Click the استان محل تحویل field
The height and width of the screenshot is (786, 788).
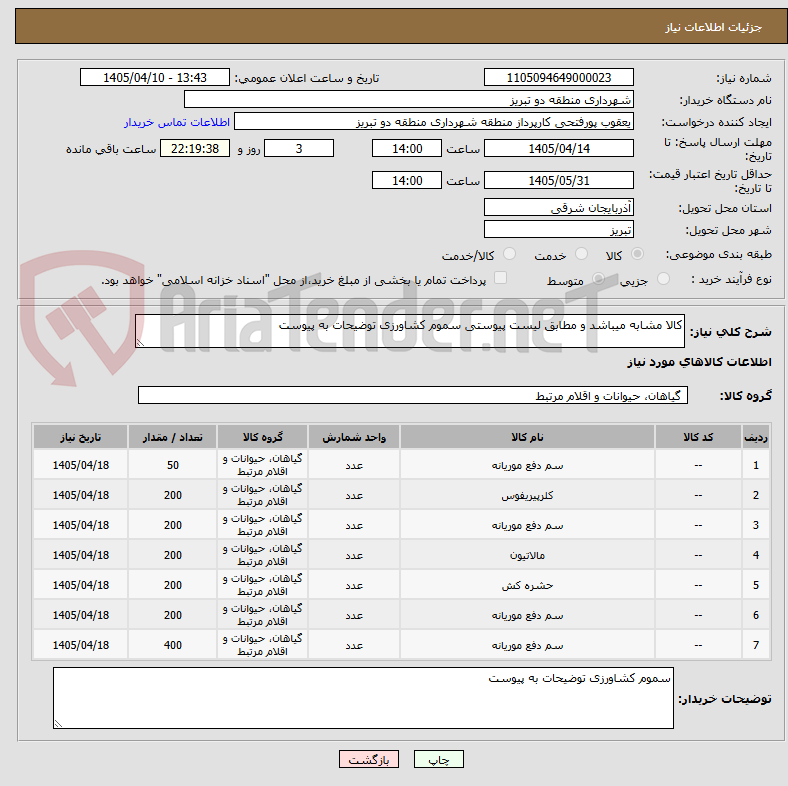(558, 208)
